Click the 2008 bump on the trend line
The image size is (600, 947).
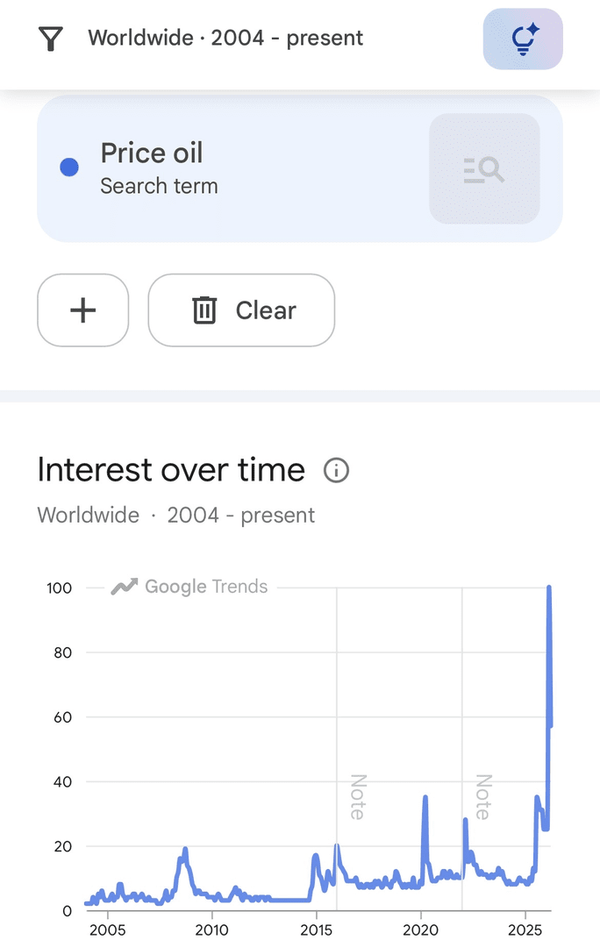(185, 850)
